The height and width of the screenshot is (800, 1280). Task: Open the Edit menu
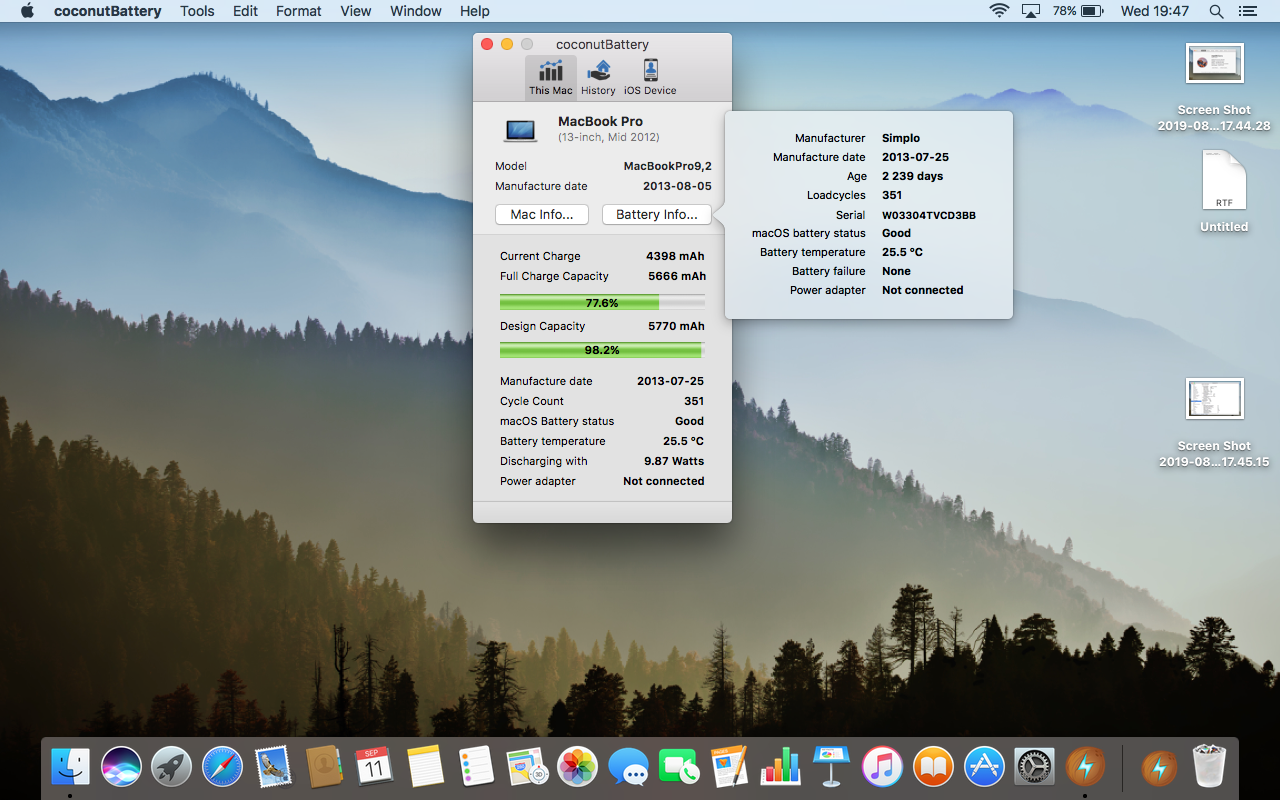click(x=245, y=11)
